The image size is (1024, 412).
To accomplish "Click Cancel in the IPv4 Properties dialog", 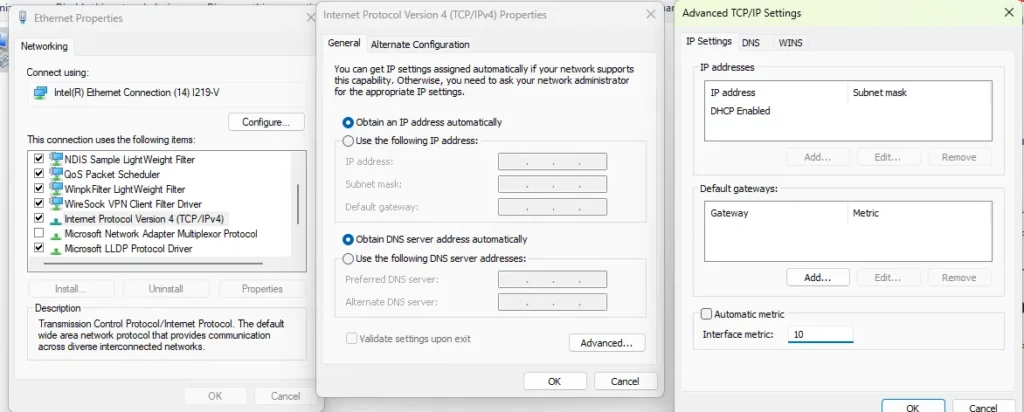I will (625, 381).
